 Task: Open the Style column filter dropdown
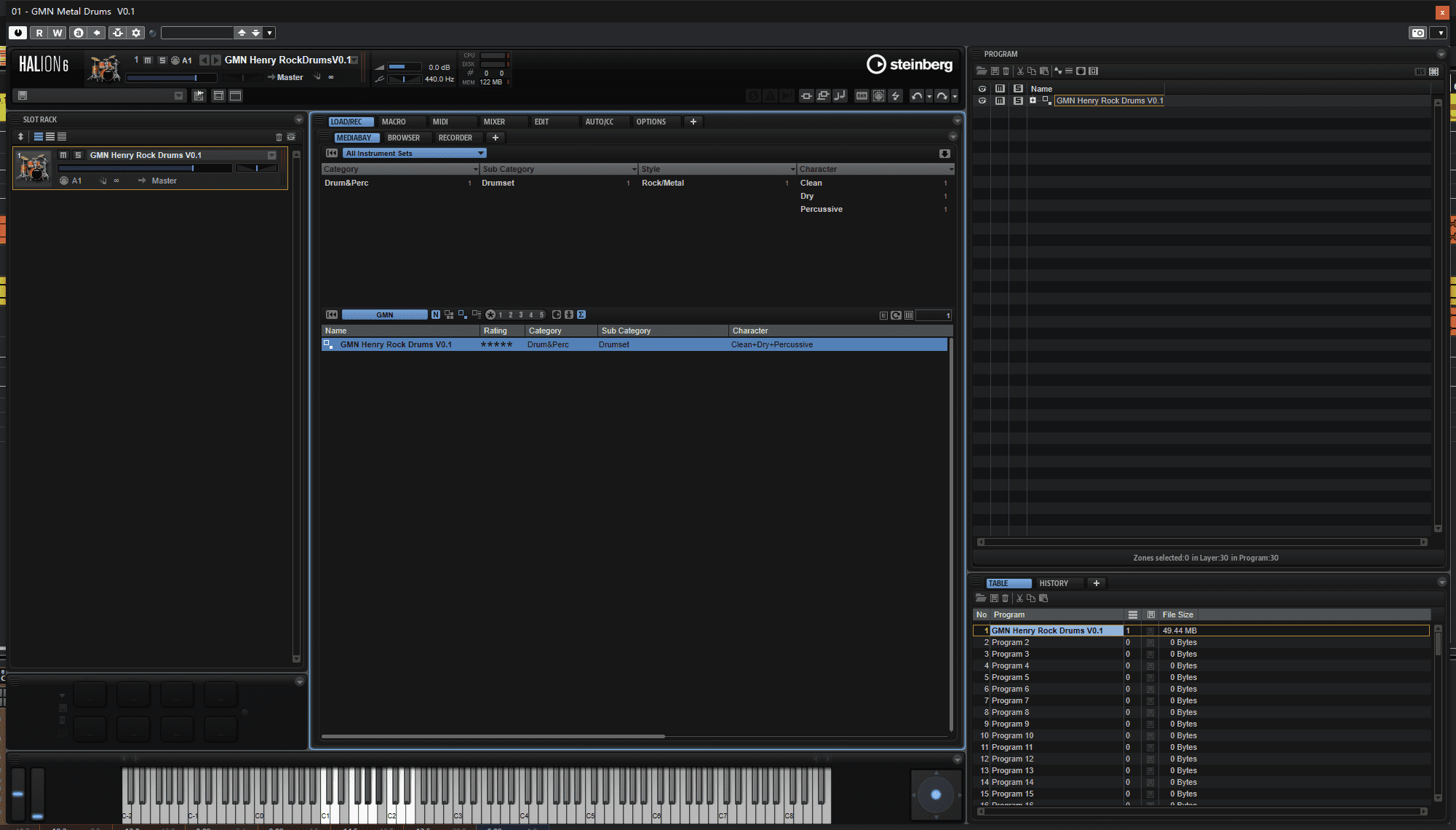click(793, 169)
